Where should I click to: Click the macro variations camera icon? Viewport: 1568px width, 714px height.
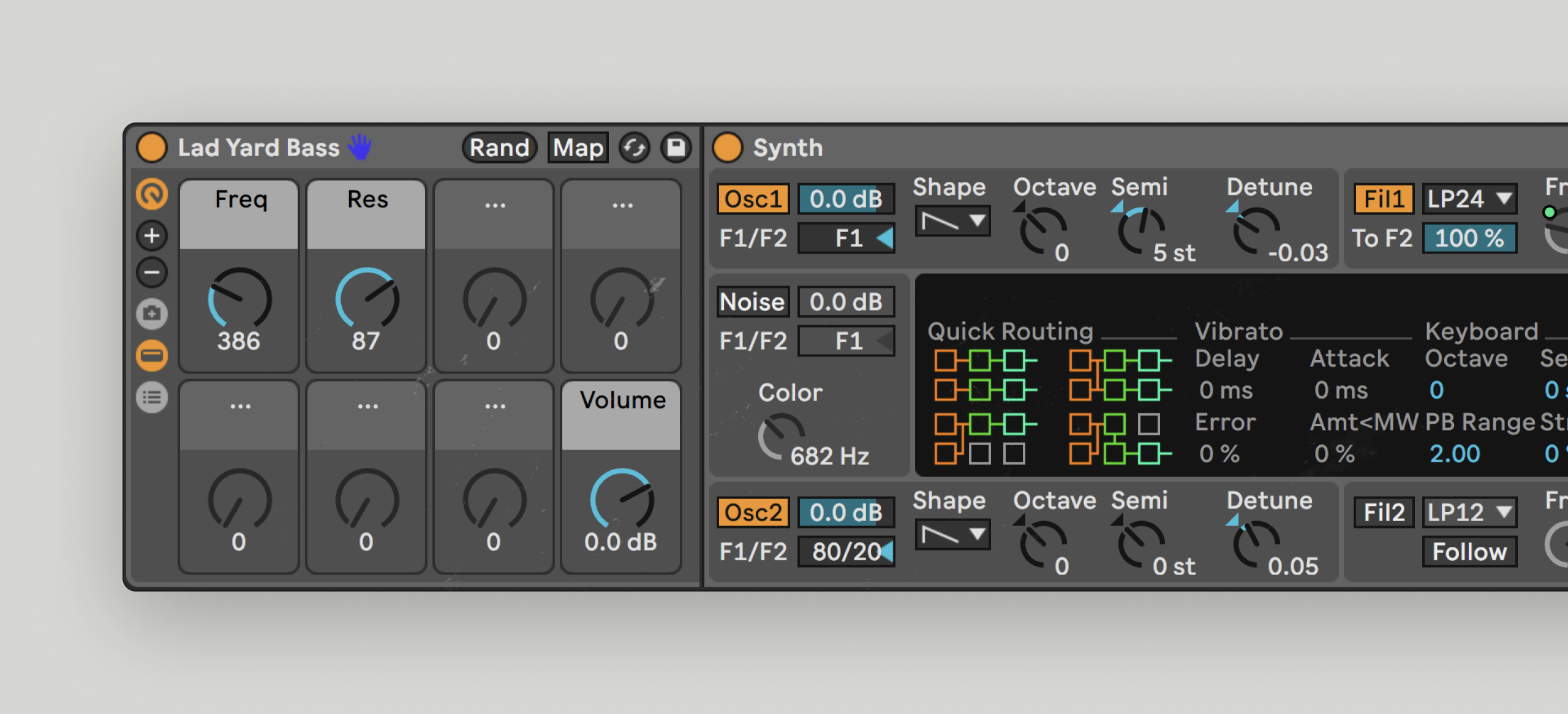point(152,314)
